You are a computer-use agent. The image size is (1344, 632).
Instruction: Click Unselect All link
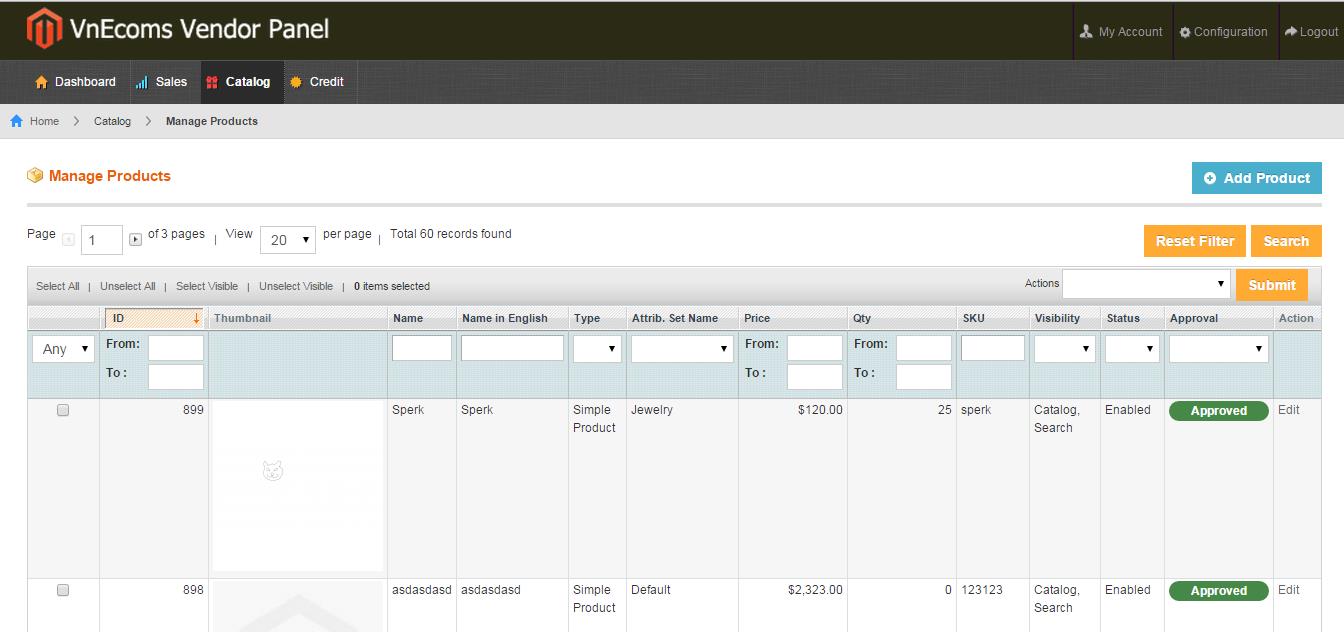(x=128, y=286)
